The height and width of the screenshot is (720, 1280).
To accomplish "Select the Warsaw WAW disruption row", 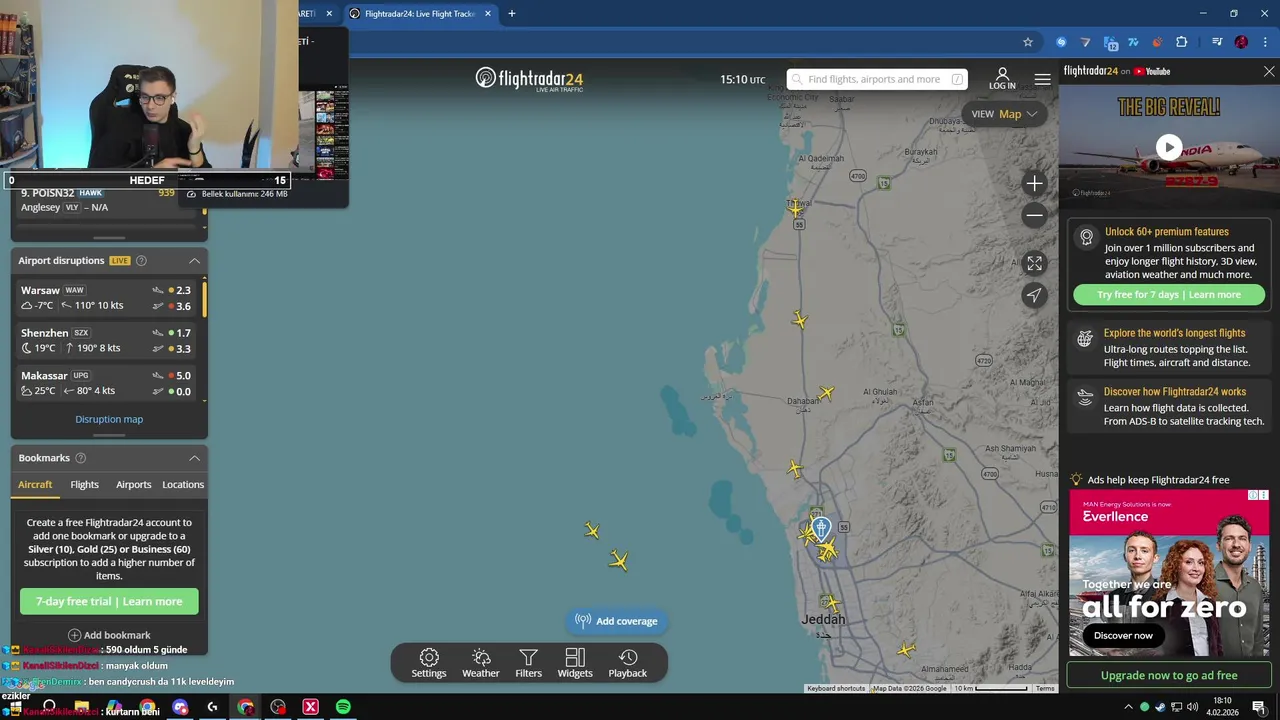I will point(106,298).
